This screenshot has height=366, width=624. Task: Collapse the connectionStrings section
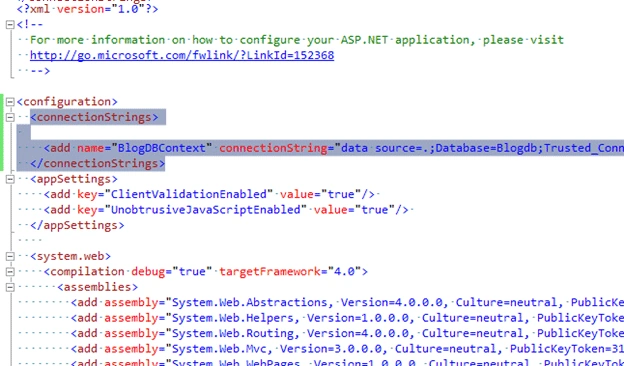(x=10, y=117)
